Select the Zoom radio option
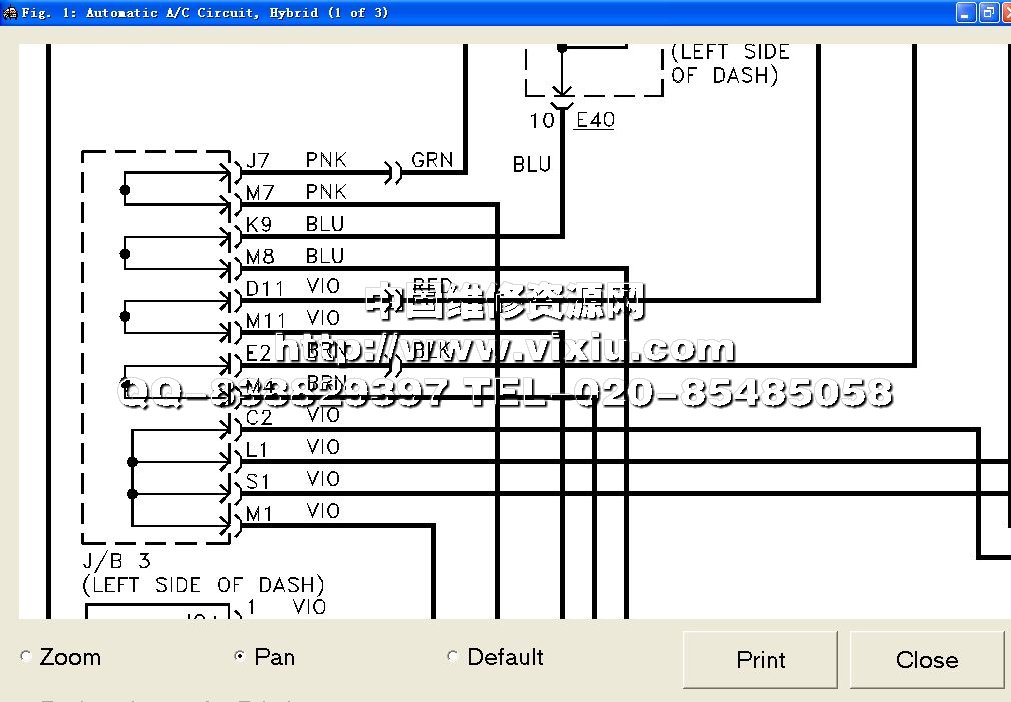This screenshot has height=702, width=1011. pyautogui.click(x=27, y=657)
